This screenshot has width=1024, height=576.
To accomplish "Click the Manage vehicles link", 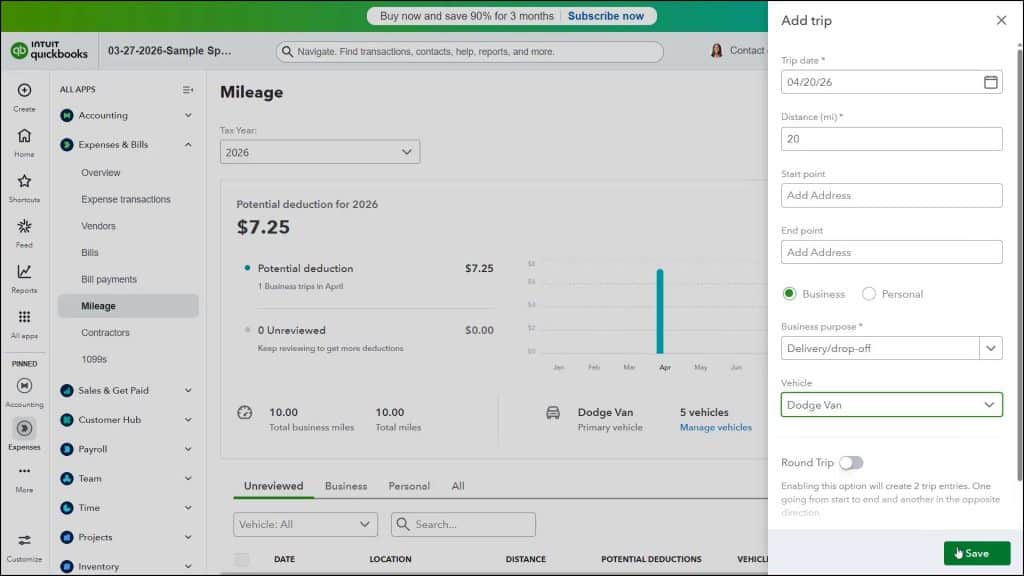I will (716, 428).
